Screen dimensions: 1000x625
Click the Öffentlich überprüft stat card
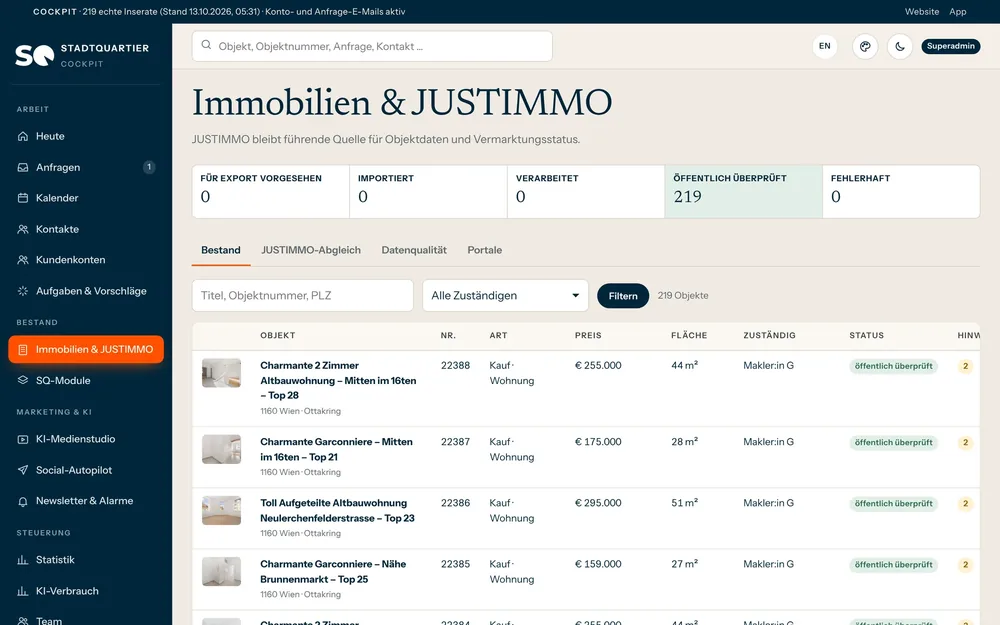point(743,191)
